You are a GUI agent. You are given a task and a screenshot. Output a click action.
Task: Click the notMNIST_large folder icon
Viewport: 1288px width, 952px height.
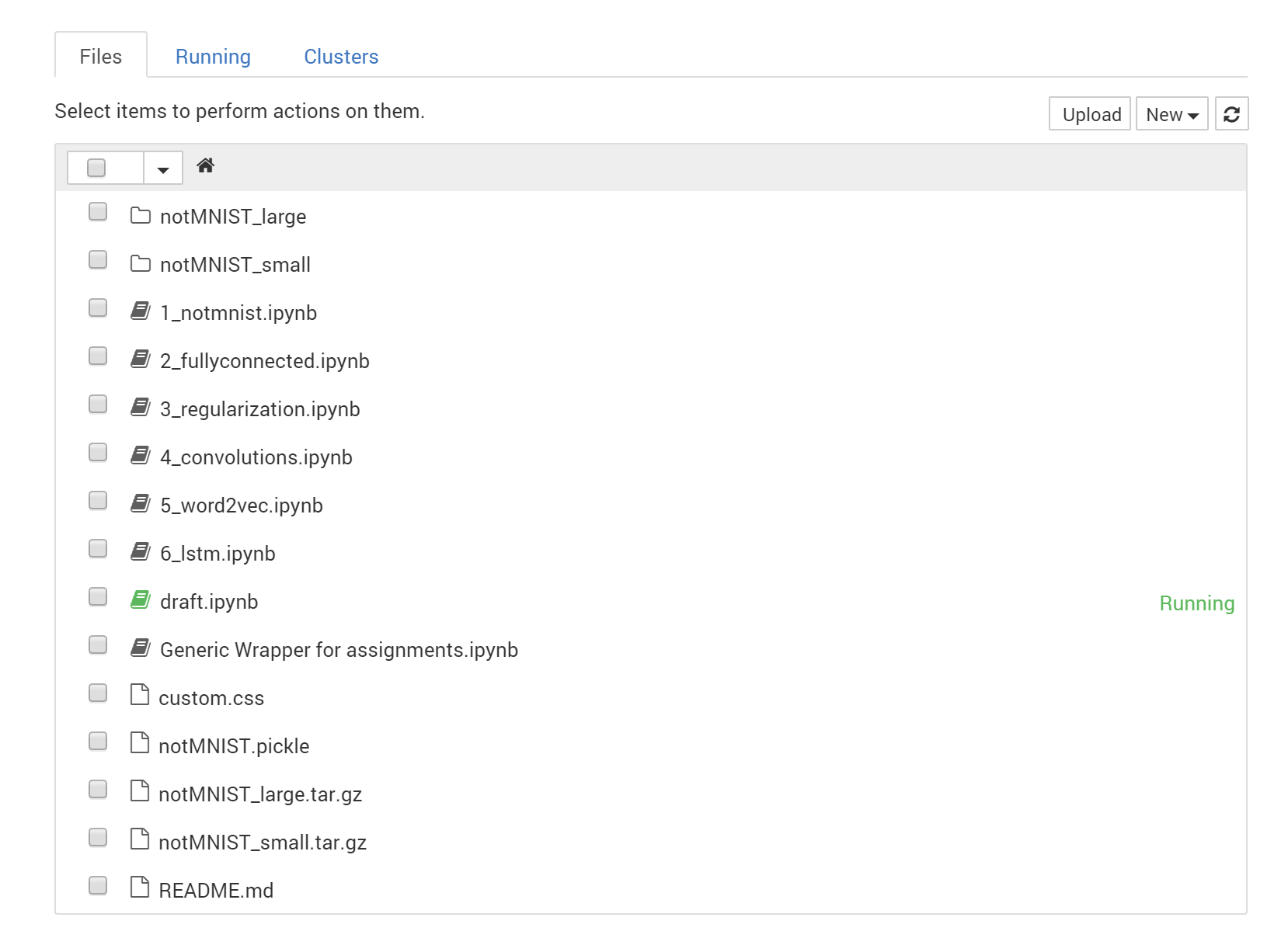click(141, 215)
